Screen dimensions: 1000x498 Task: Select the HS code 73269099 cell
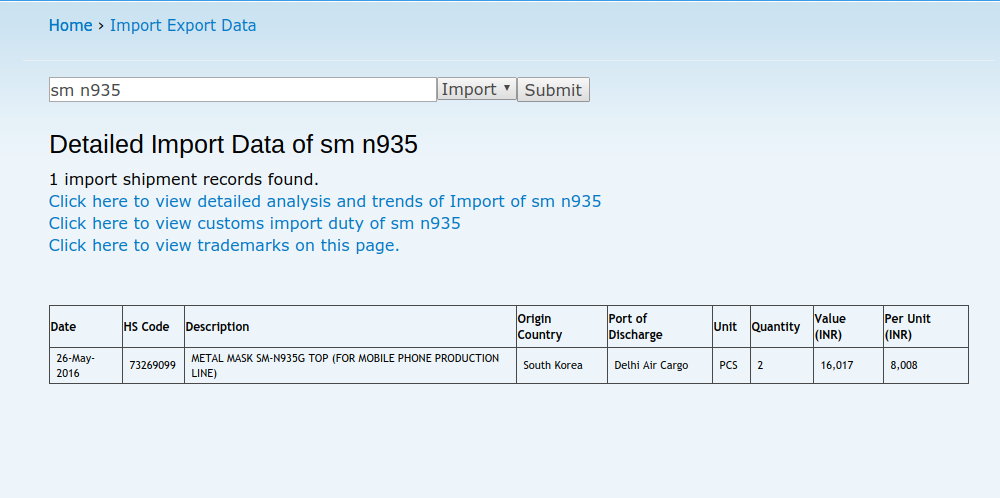[x=152, y=366]
